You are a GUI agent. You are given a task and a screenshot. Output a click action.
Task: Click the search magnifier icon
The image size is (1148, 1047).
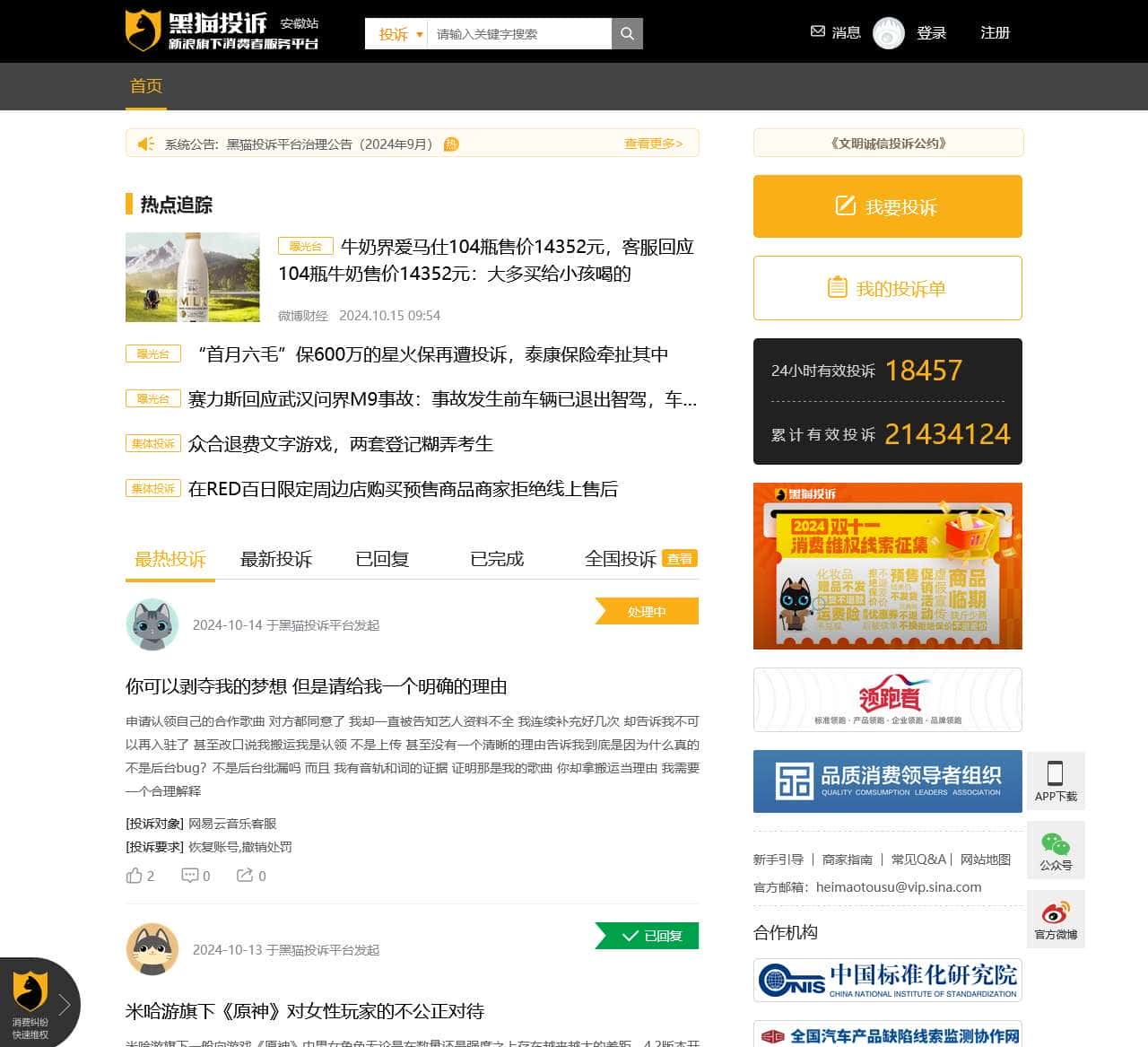626,33
